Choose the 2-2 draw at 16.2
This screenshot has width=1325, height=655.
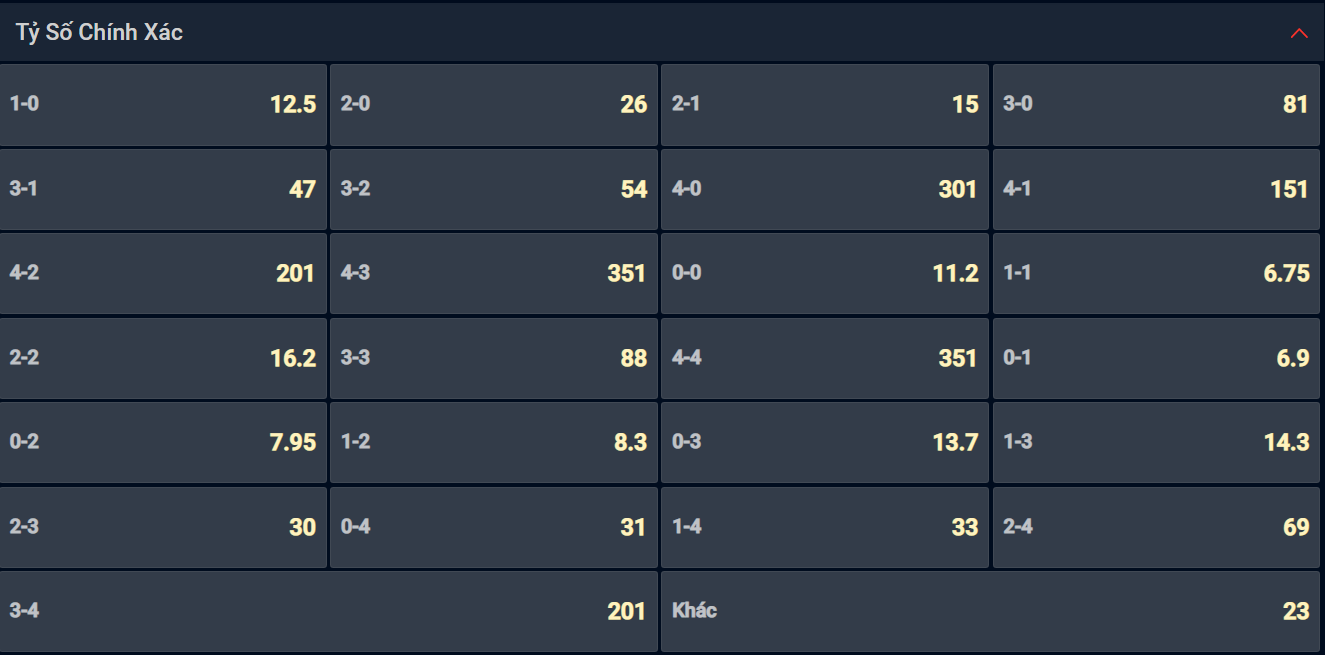tap(163, 358)
